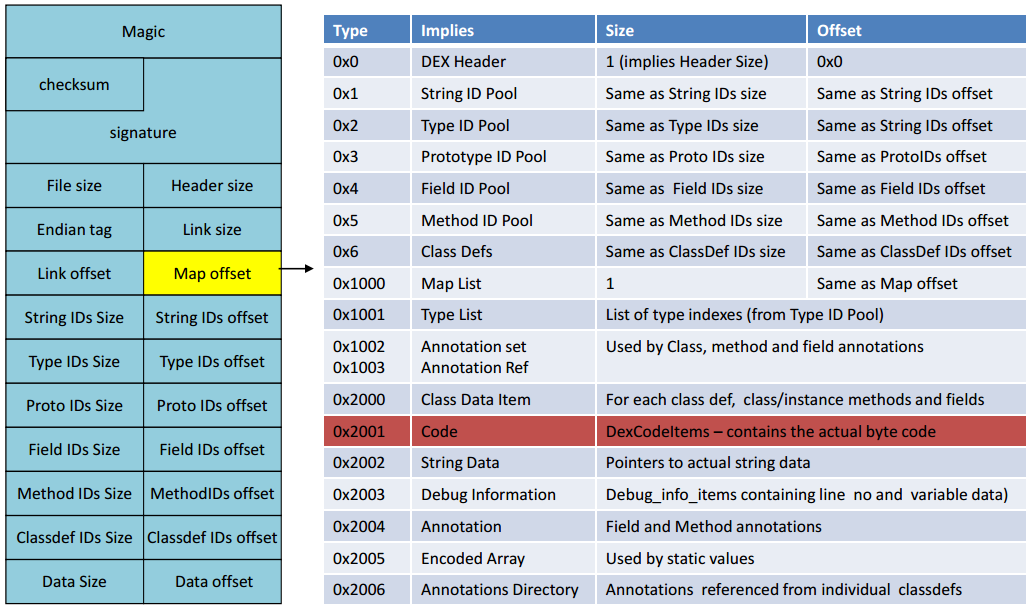
Task: Select the Endian tag cell
Action: point(74,229)
